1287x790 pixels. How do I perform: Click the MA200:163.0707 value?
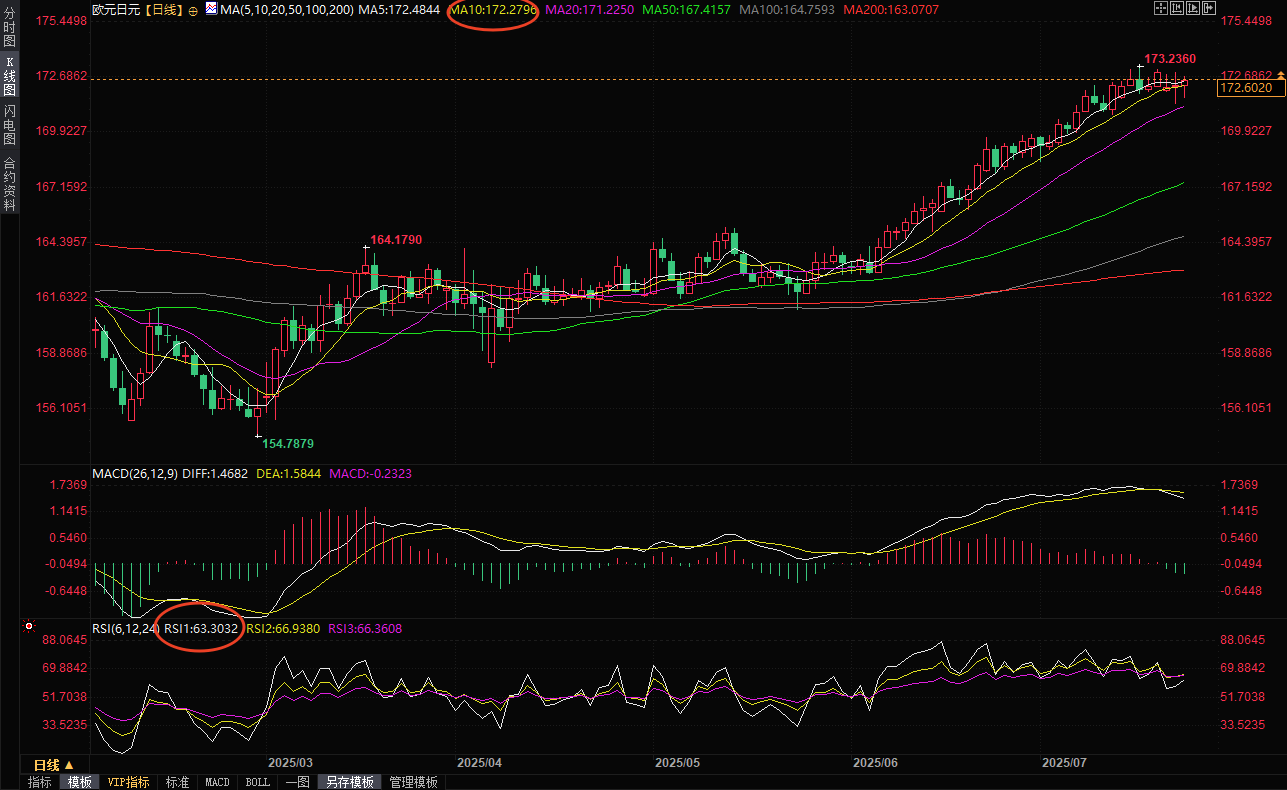(x=892, y=9)
